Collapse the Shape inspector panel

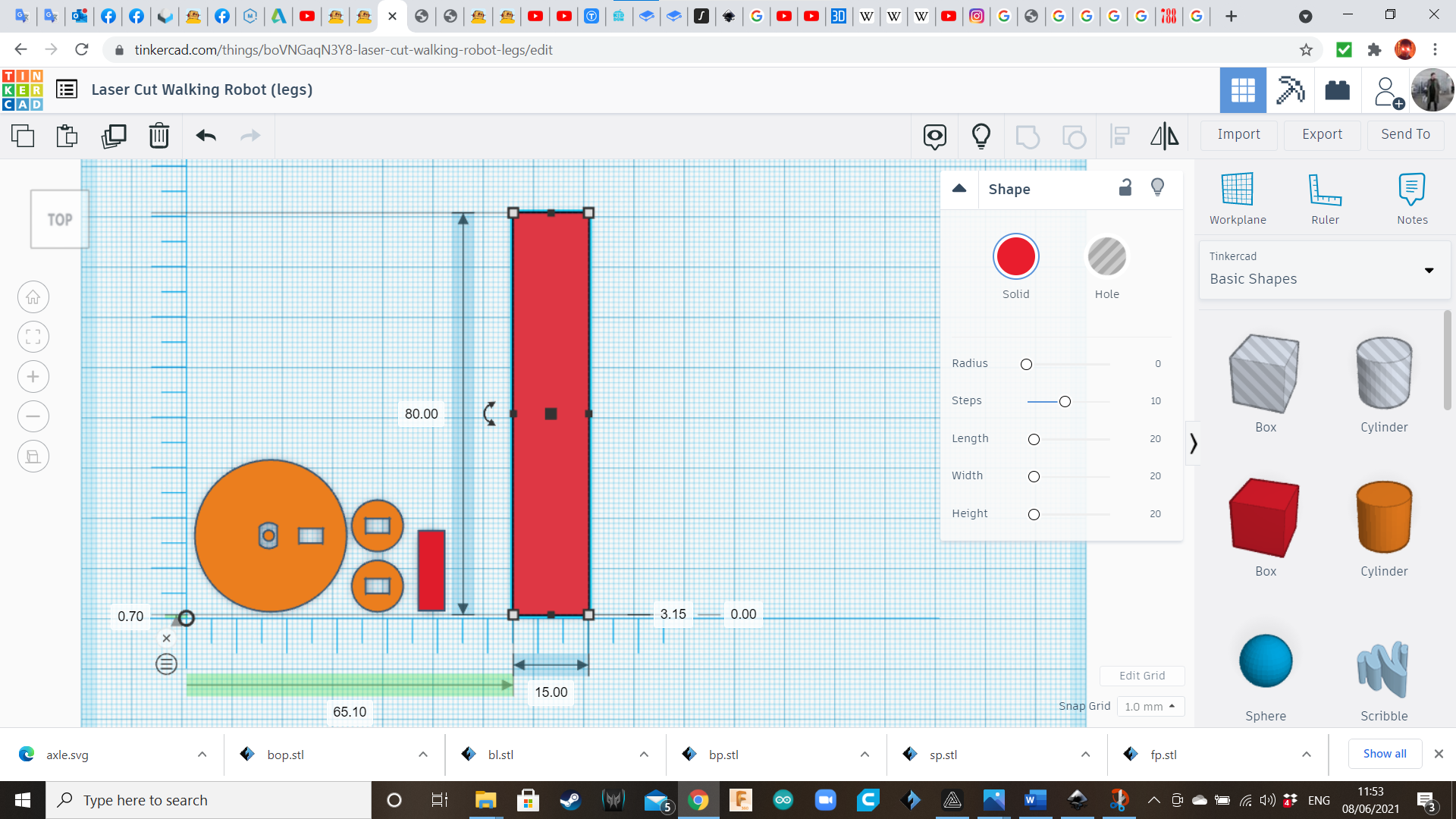click(x=959, y=189)
